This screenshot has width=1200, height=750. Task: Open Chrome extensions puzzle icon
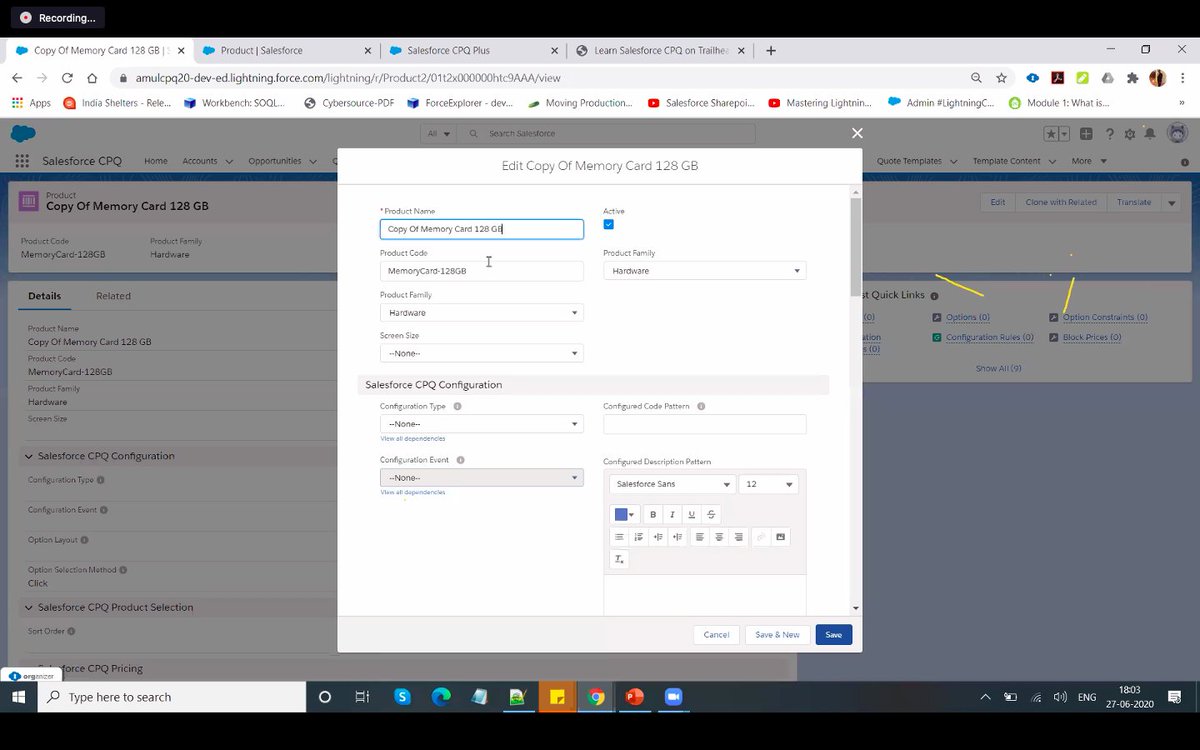pyautogui.click(x=1132, y=78)
